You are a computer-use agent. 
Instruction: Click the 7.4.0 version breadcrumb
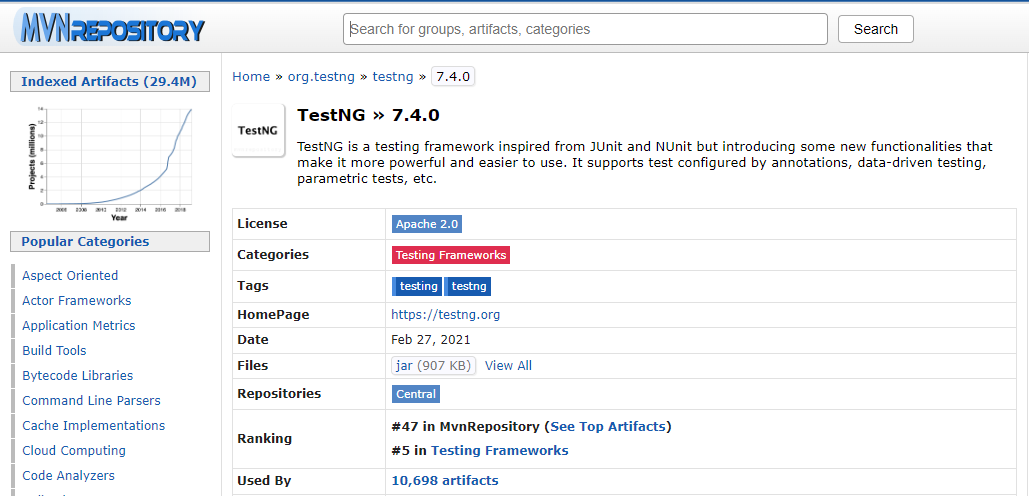click(453, 77)
